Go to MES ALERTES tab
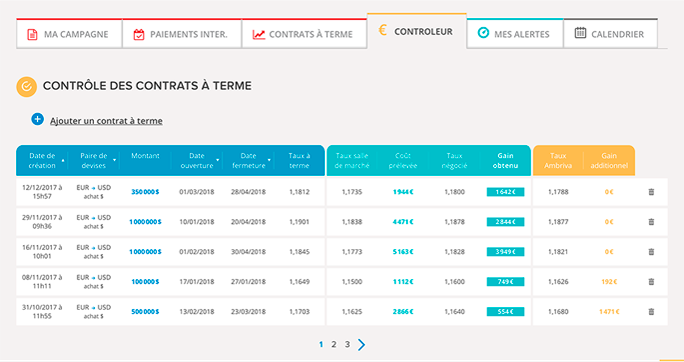684x362 pixels. coord(515,34)
